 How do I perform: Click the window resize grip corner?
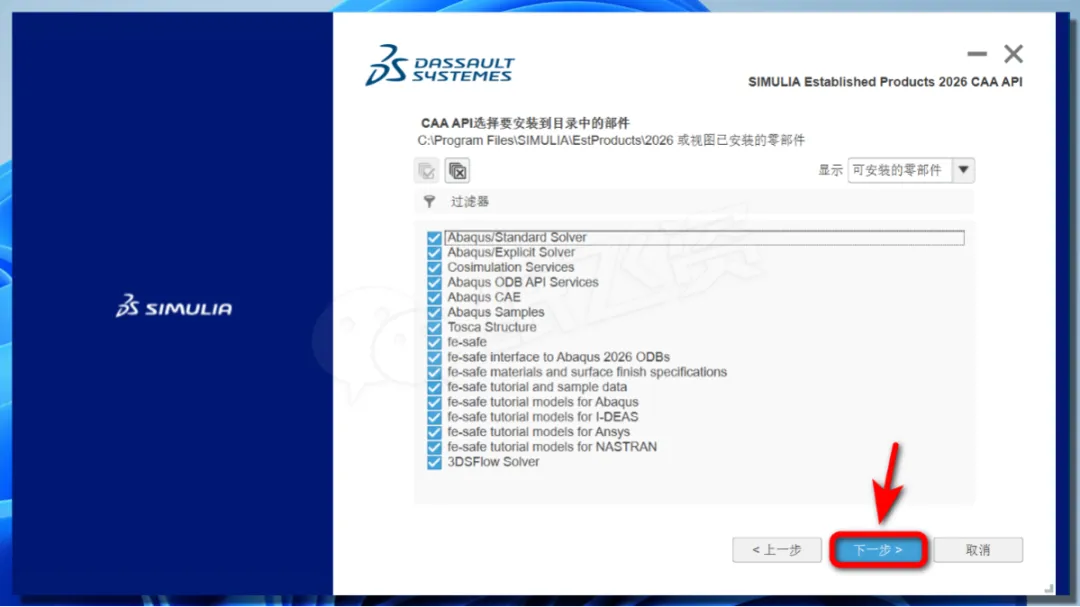click(1048, 588)
